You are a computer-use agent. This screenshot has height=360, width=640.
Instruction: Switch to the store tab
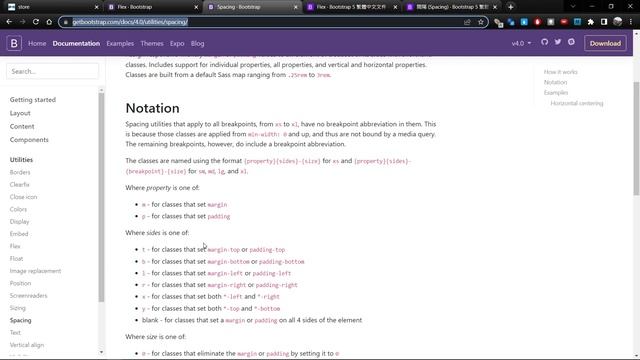(52, 7)
